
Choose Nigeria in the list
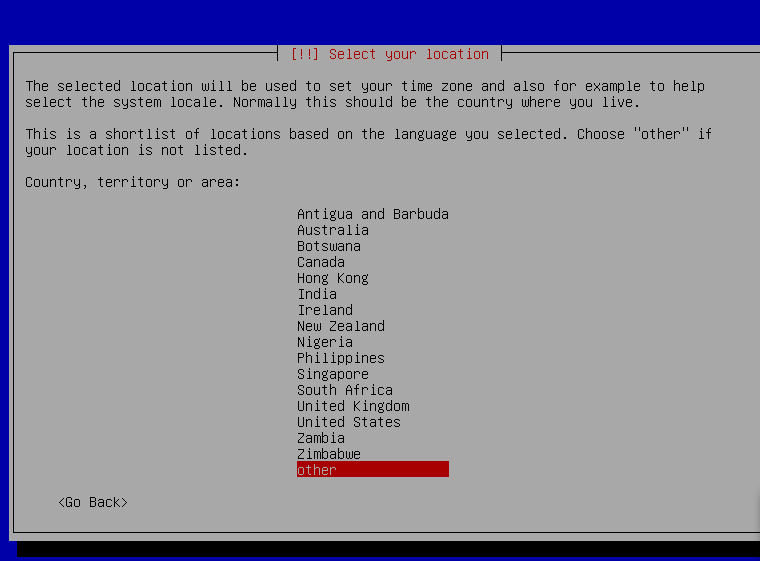pos(325,342)
